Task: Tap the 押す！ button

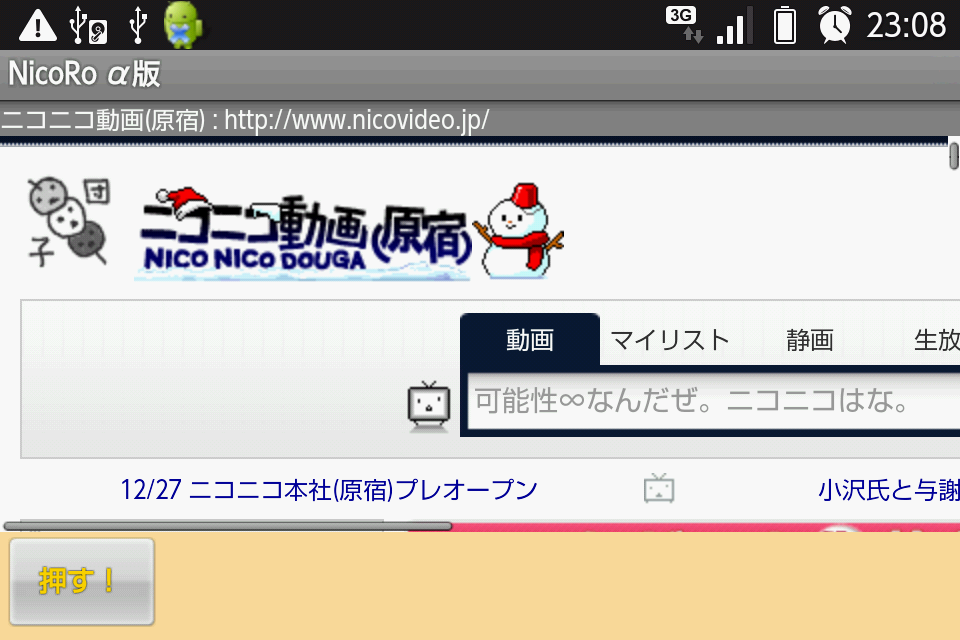Action: [x=81, y=581]
